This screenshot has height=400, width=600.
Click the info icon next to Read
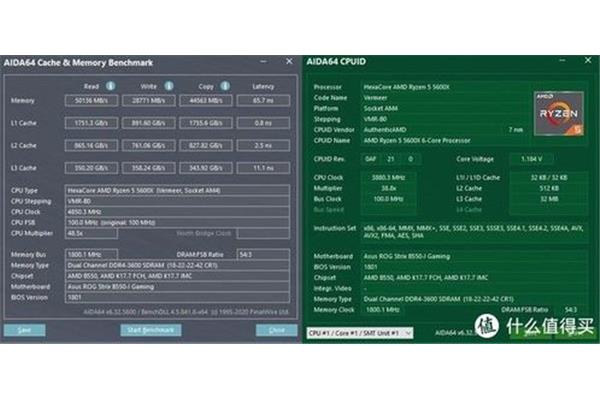point(111,86)
